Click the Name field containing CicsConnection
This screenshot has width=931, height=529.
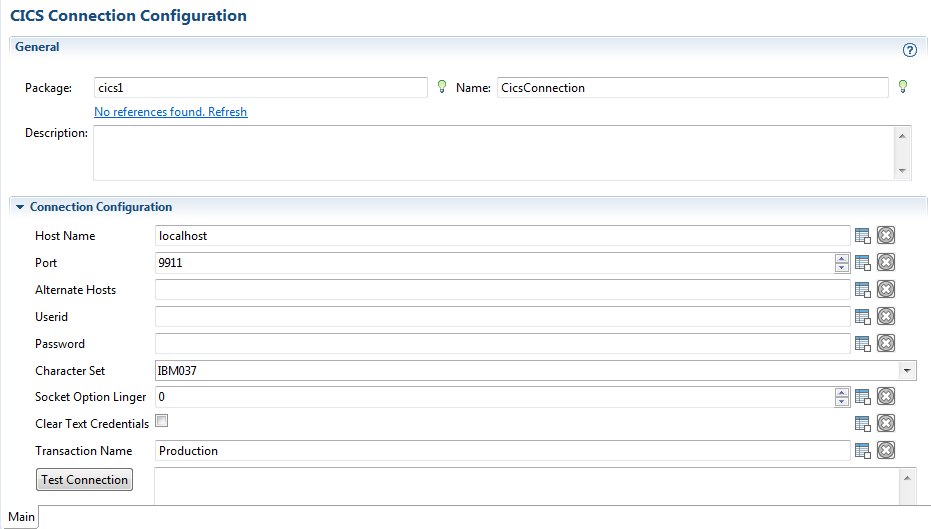coord(692,88)
